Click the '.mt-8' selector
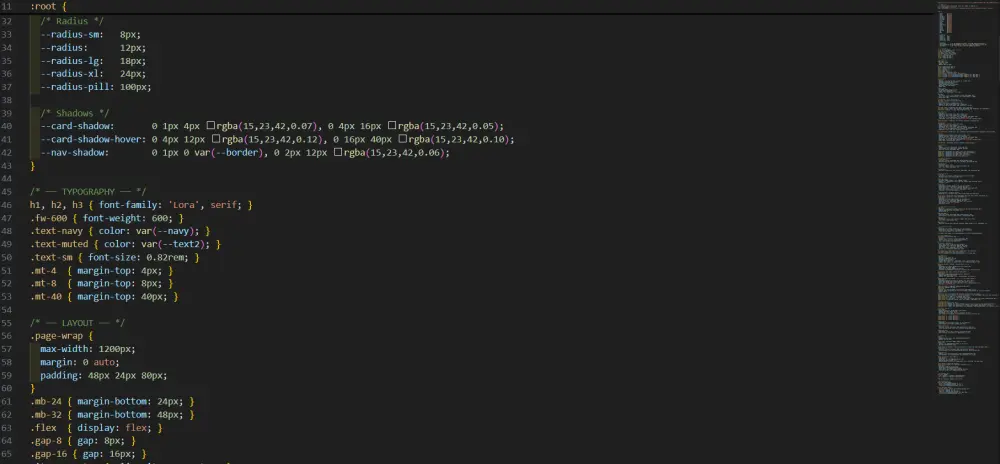The image size is (1000, 464). (43, 284)
